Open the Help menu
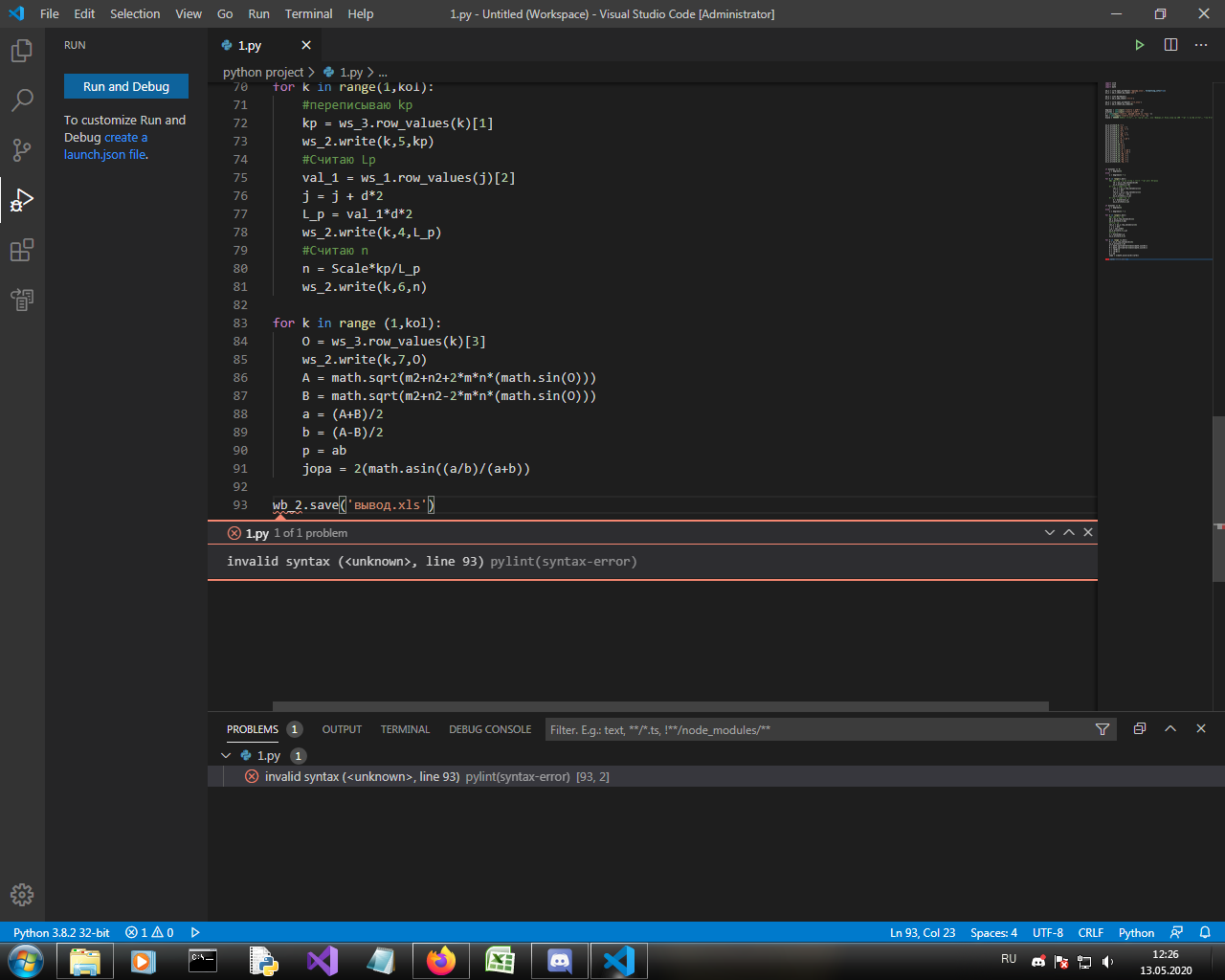Viewport: 1225px width, 980px height. [x=361, y=13]
